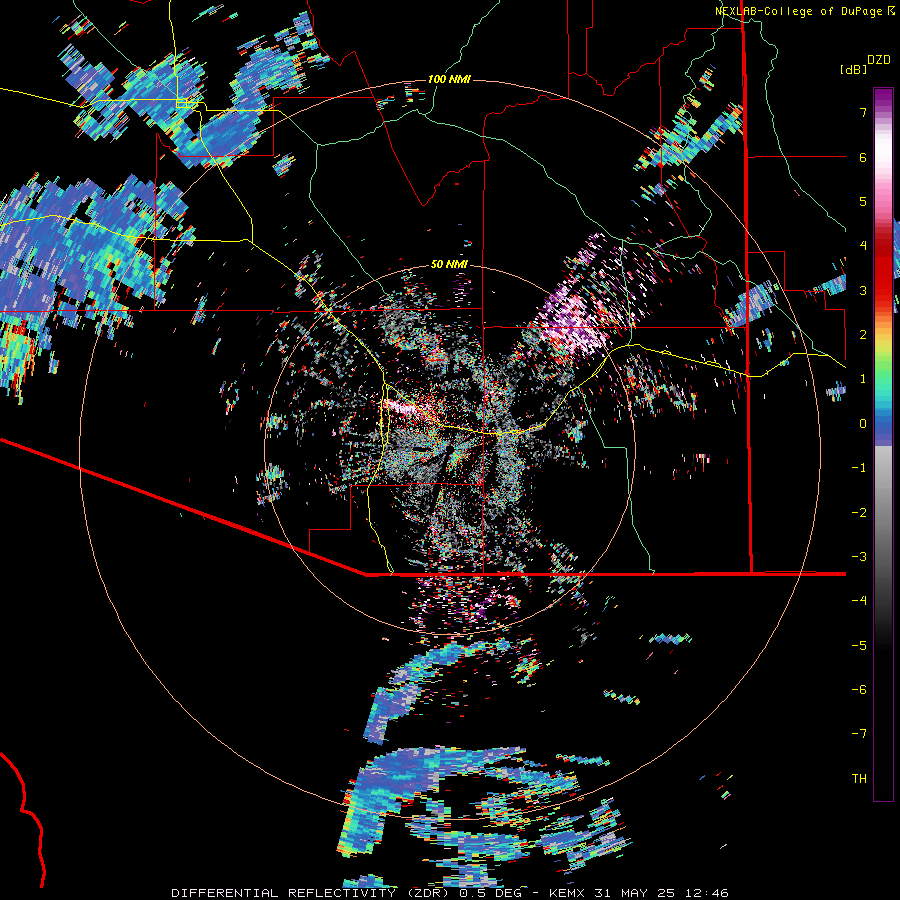Click the ZDR color scale bar
This screenshot has width=900, height=900.
click(883, 444)
